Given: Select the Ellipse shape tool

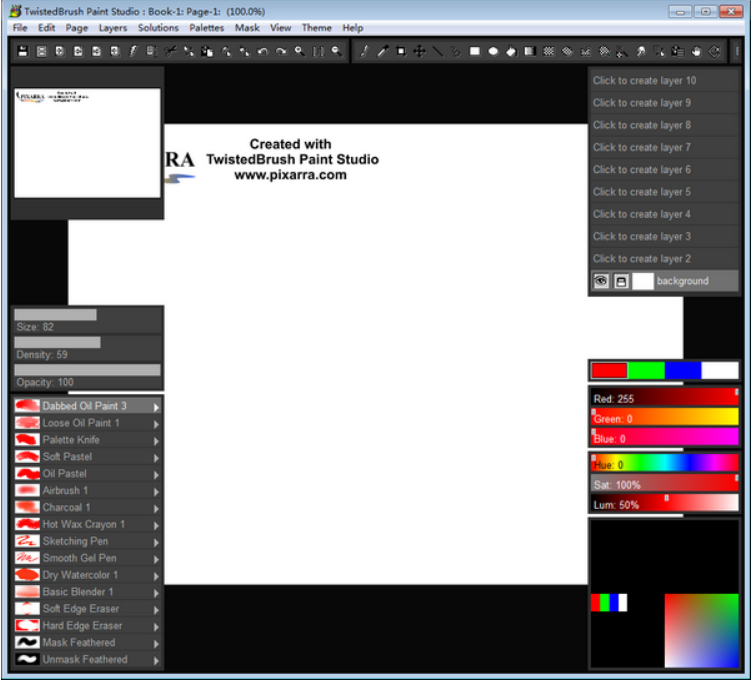Looking at the screenshot, I should pyautogui.click(x=493, y=51).
